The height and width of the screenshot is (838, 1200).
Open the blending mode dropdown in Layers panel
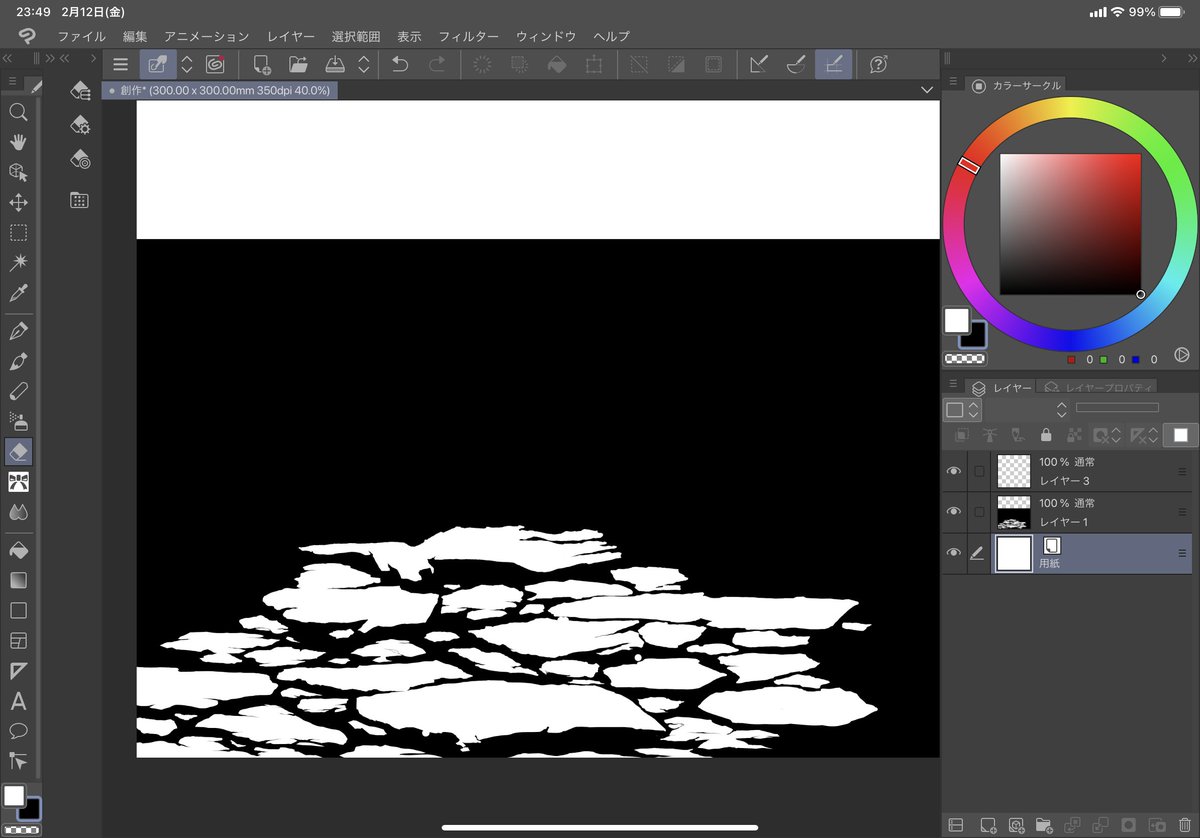961,409
